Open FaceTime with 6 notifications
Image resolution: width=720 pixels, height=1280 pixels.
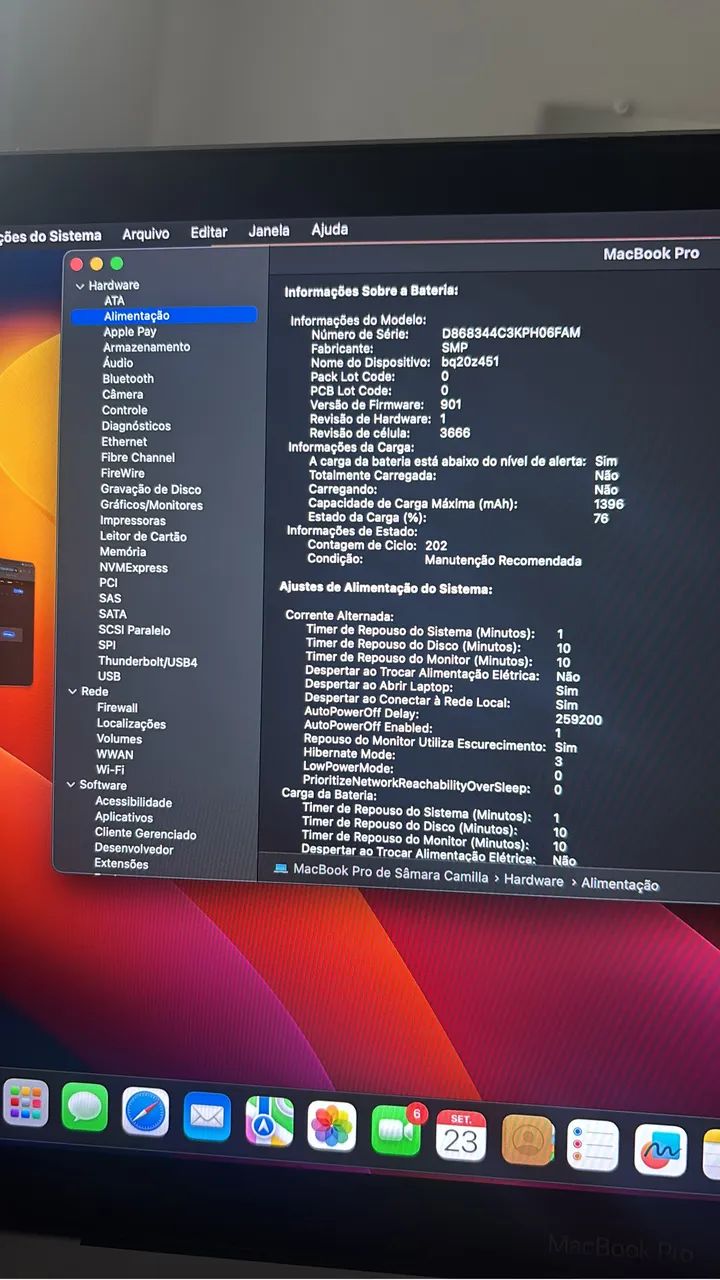(x=397, y=1131)
